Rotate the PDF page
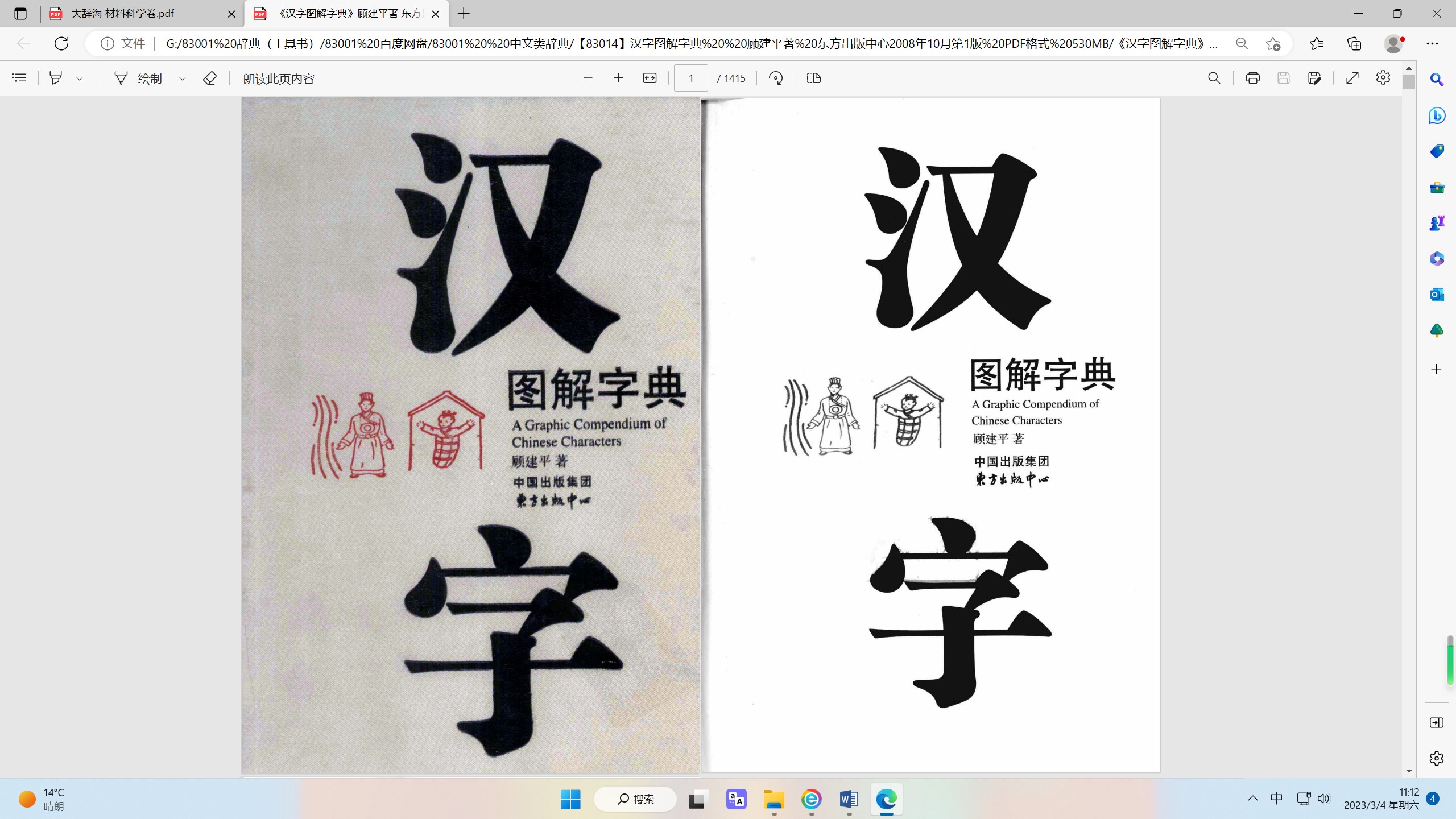1456x819 pixels. click(776, 78)
